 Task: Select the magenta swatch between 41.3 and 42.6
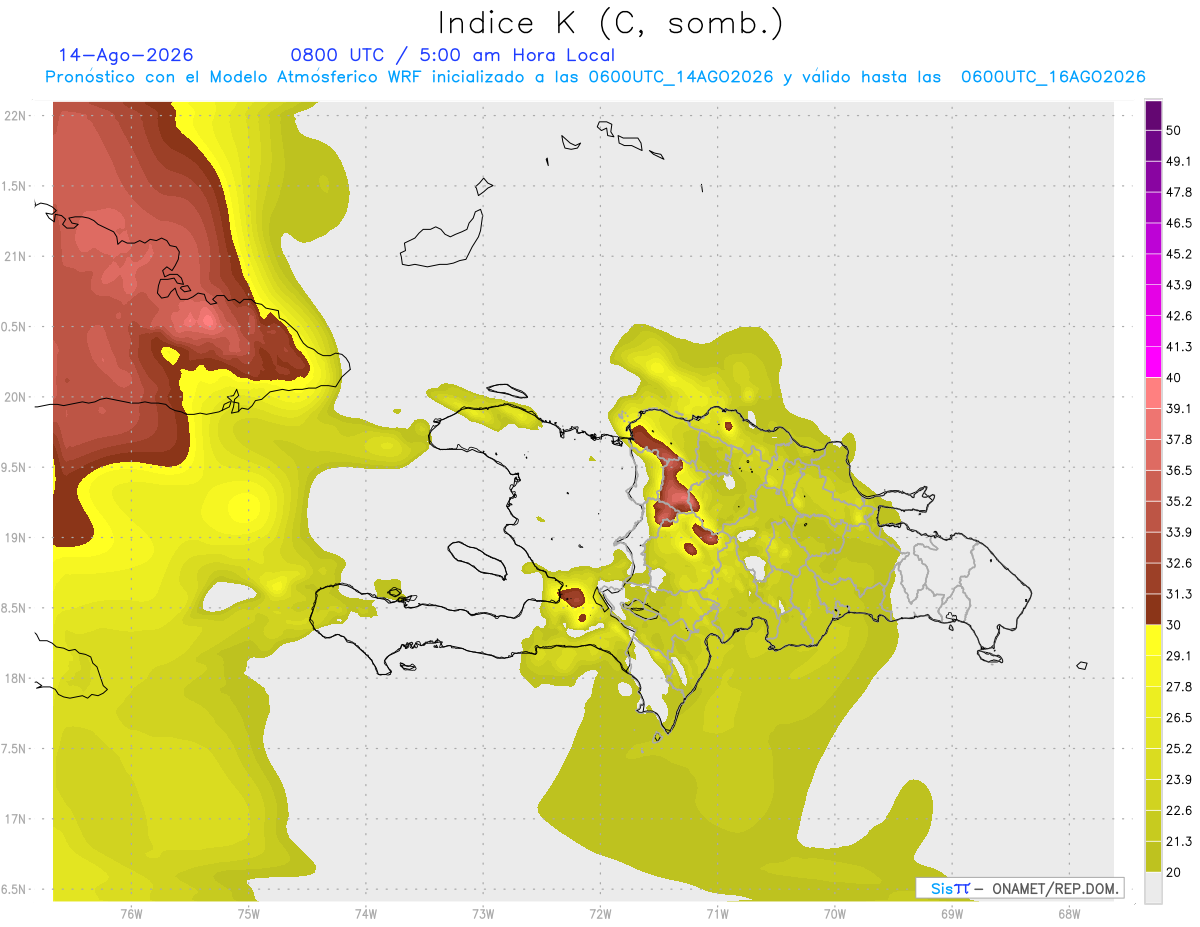pos(1154,331)
